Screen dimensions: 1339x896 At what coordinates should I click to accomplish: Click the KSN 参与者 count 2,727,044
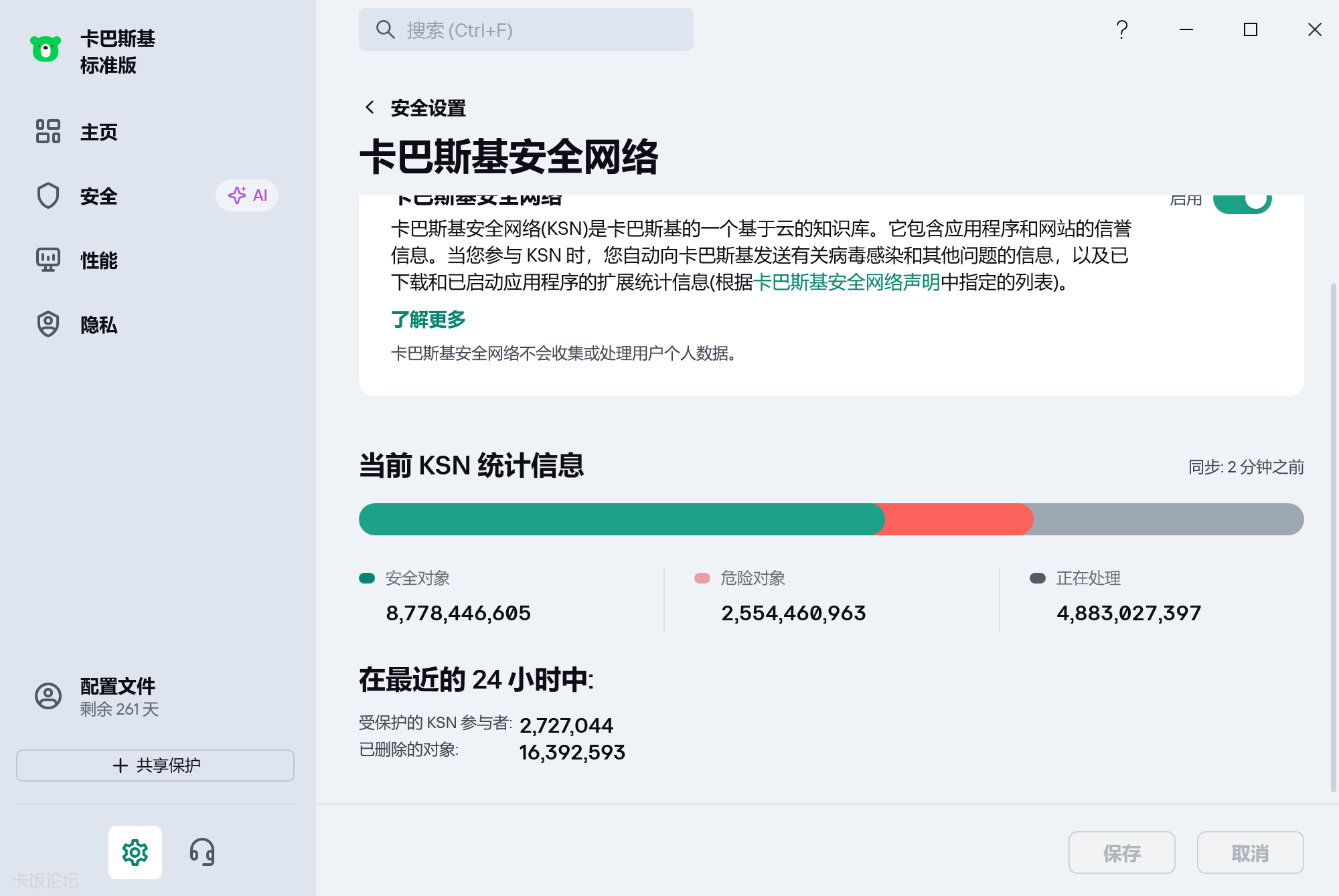tap(566, 725)
